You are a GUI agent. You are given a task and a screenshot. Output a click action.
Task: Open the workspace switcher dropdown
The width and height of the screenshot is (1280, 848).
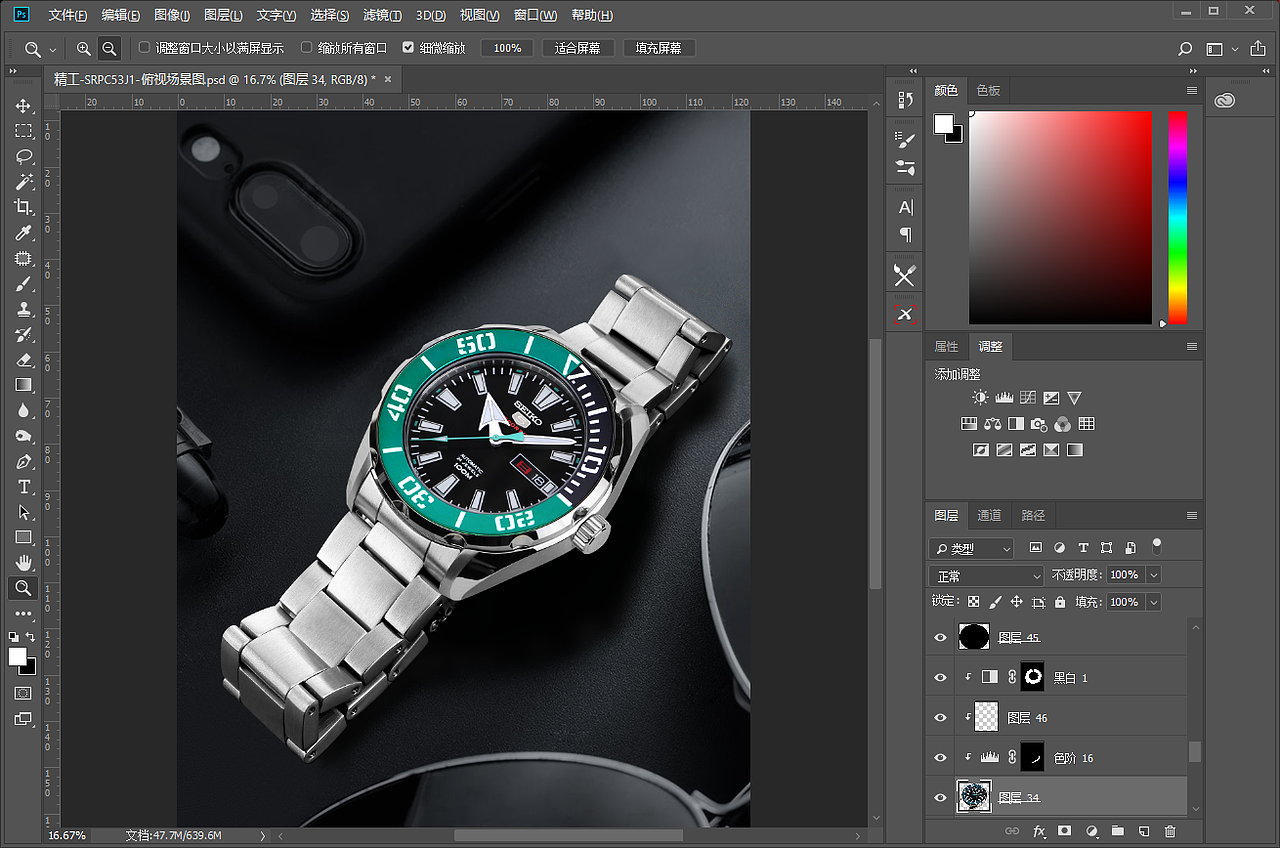coord(1222,48)
